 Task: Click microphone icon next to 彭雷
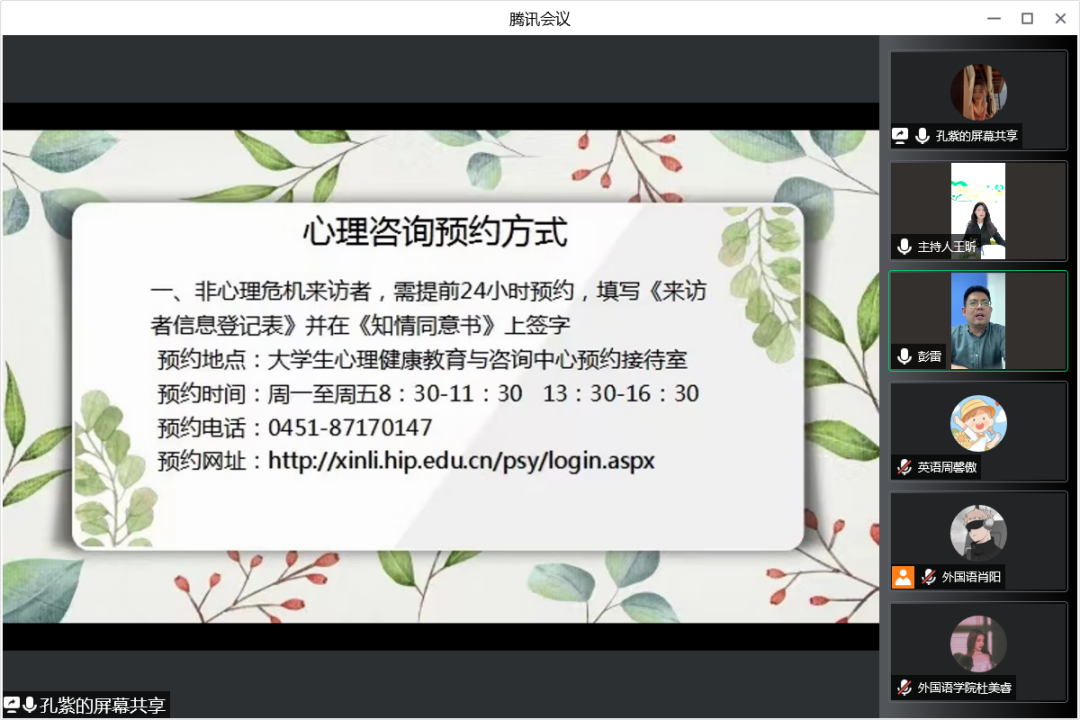905,356
